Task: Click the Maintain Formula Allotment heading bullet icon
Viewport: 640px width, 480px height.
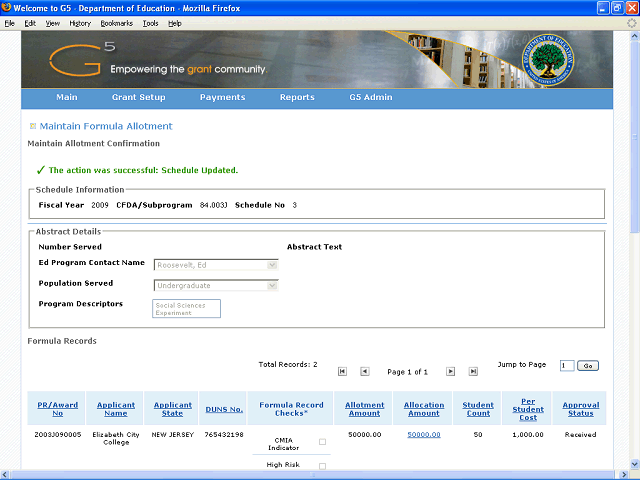Action: (x=32, y=126)
